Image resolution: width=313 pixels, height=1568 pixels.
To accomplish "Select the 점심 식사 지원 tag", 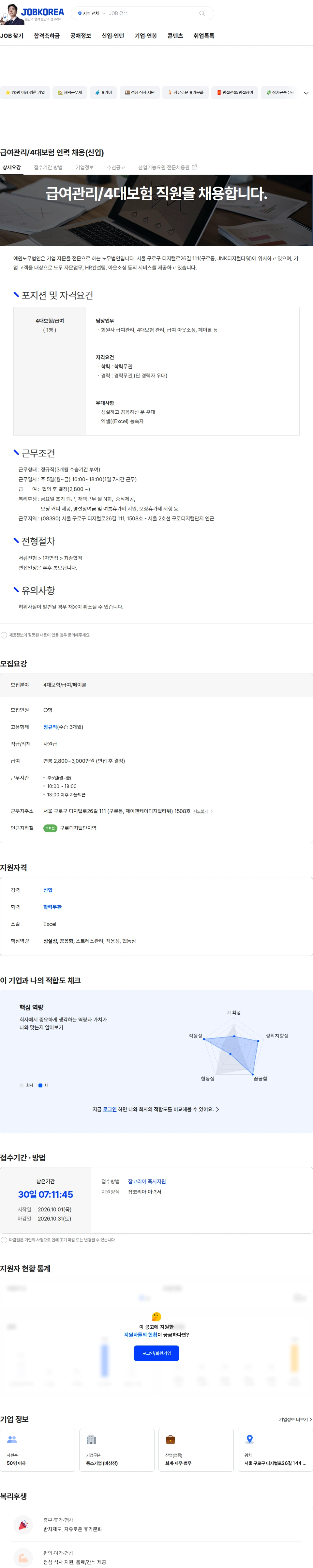I will coord(139,93).
